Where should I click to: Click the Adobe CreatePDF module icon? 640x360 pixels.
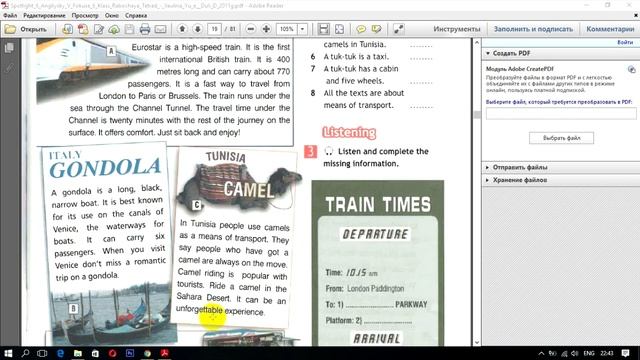click(631, 69)
